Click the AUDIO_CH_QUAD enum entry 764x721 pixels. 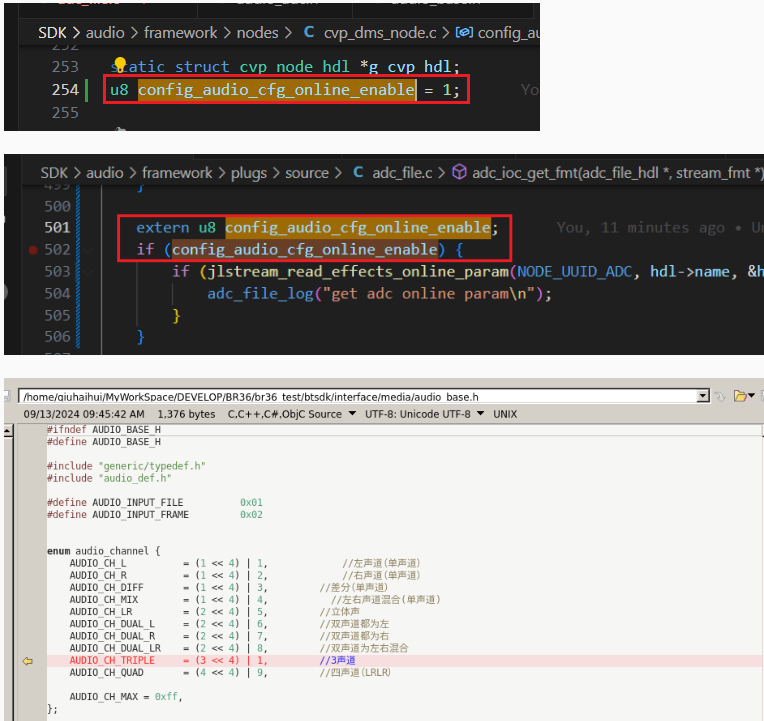tap(106, 673)
